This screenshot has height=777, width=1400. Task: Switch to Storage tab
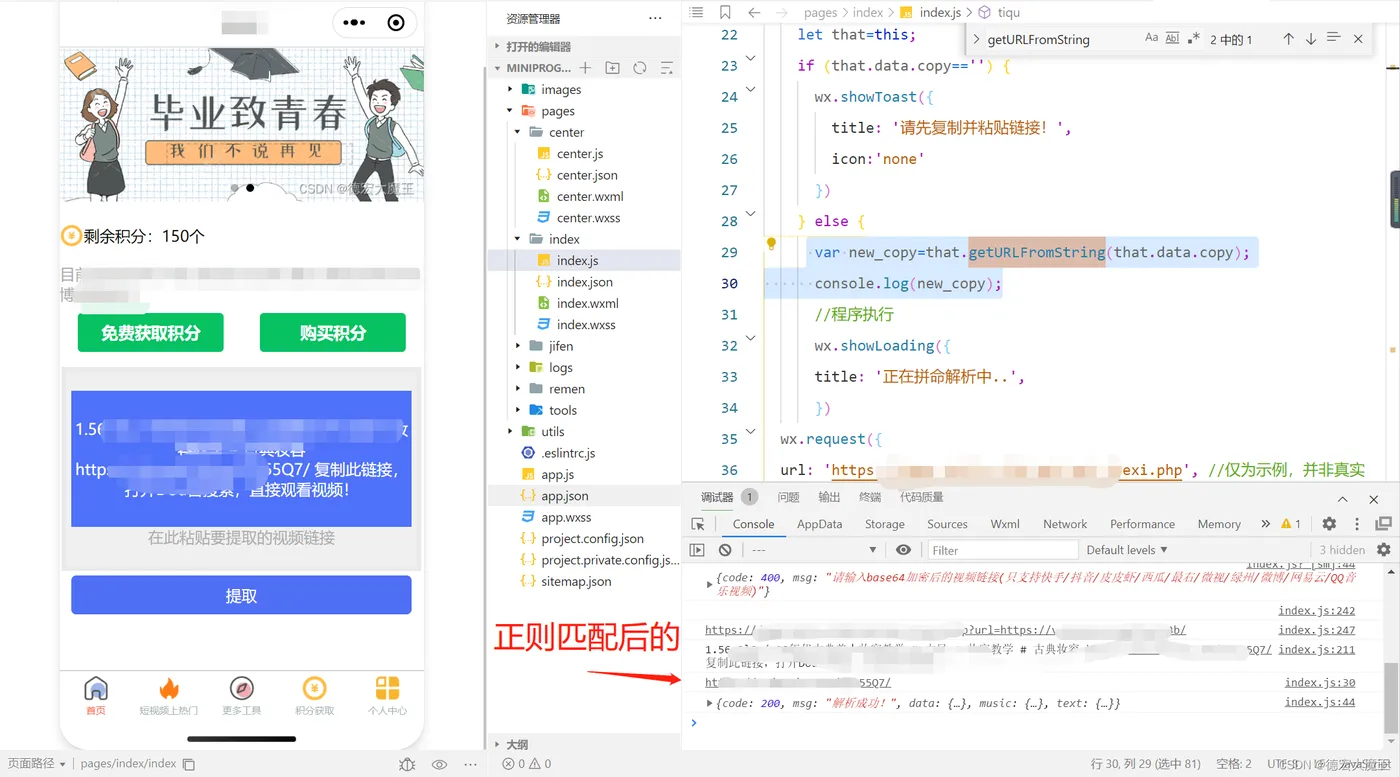(x=884, y=524)
